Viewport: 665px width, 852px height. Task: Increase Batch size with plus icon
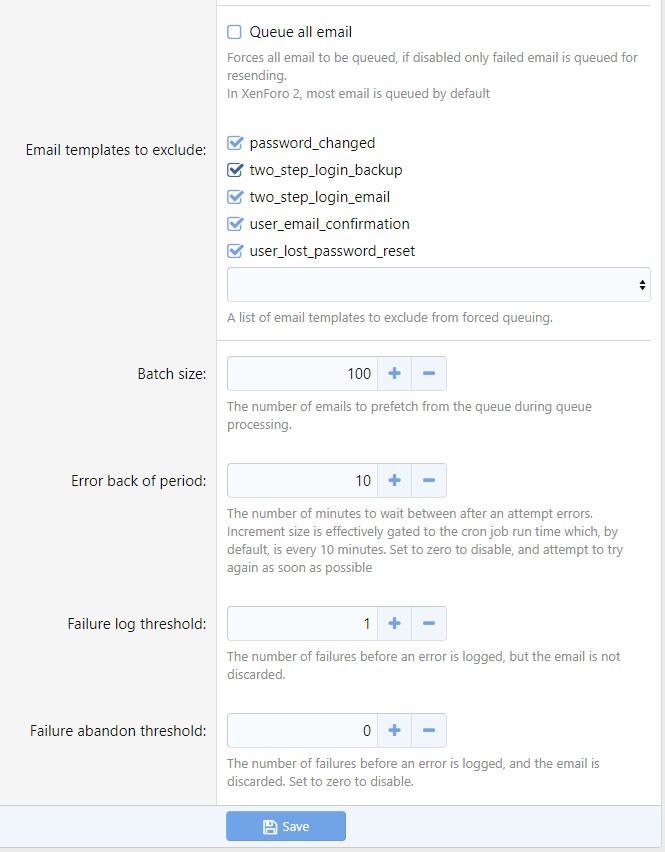(x=394, y=374)
